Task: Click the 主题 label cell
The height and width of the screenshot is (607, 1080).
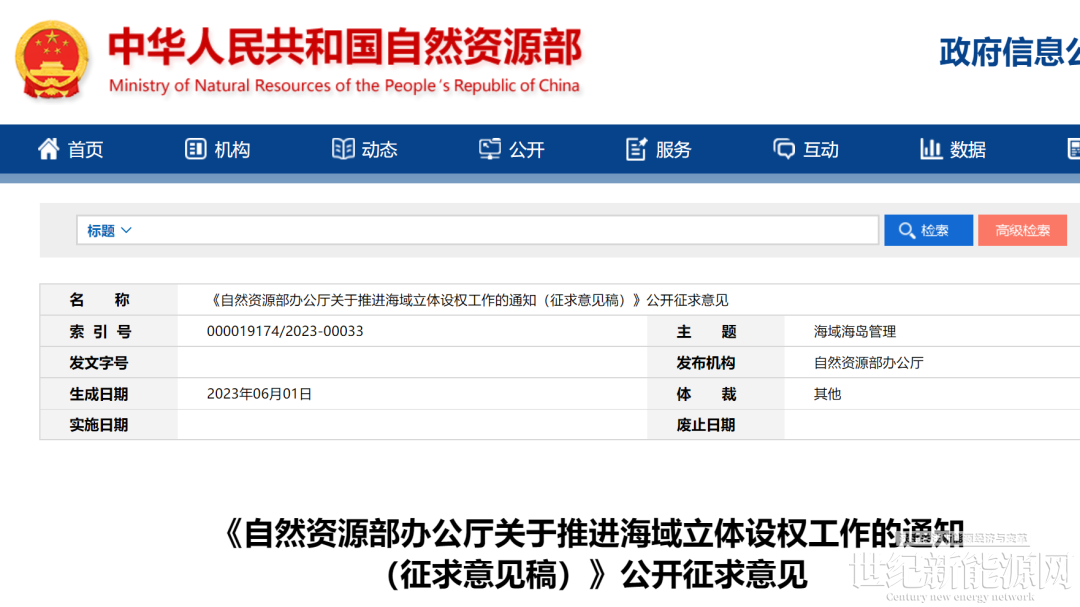Action: 716,331
